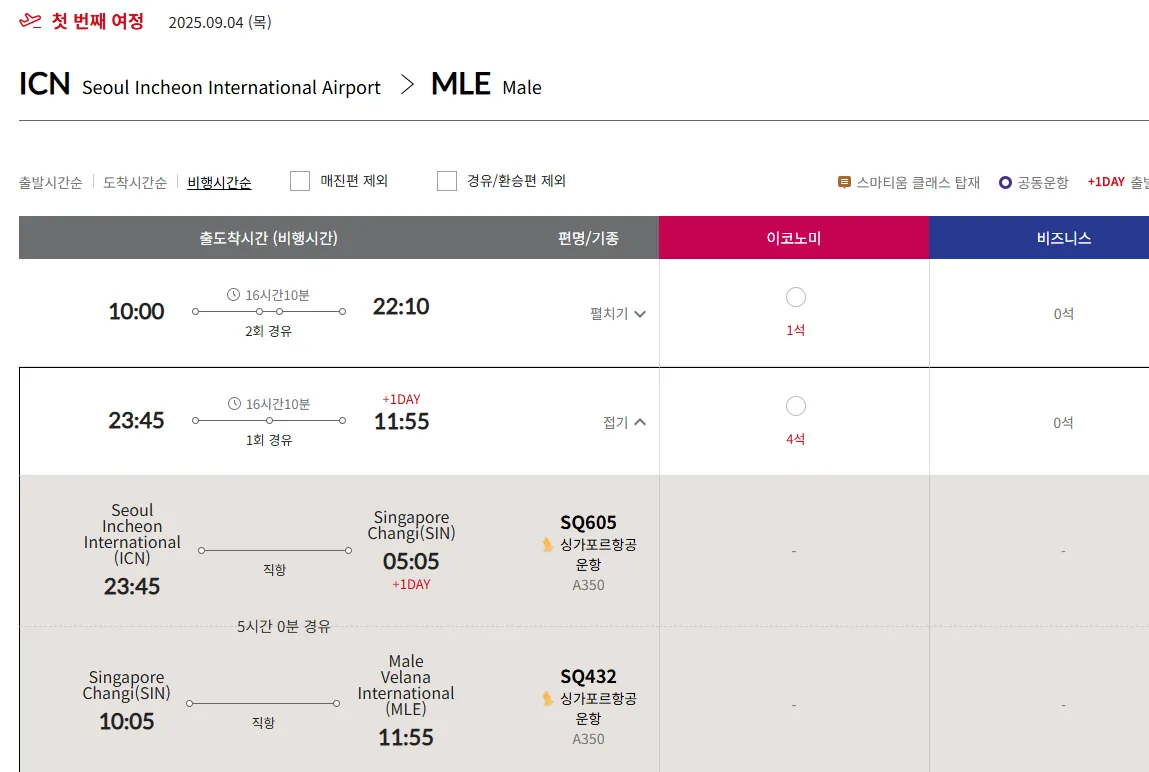This screenshot has height=772, width=1149.
Task: Click the 공동운항 circle legend icon
Action: (x=1005, y=183)
